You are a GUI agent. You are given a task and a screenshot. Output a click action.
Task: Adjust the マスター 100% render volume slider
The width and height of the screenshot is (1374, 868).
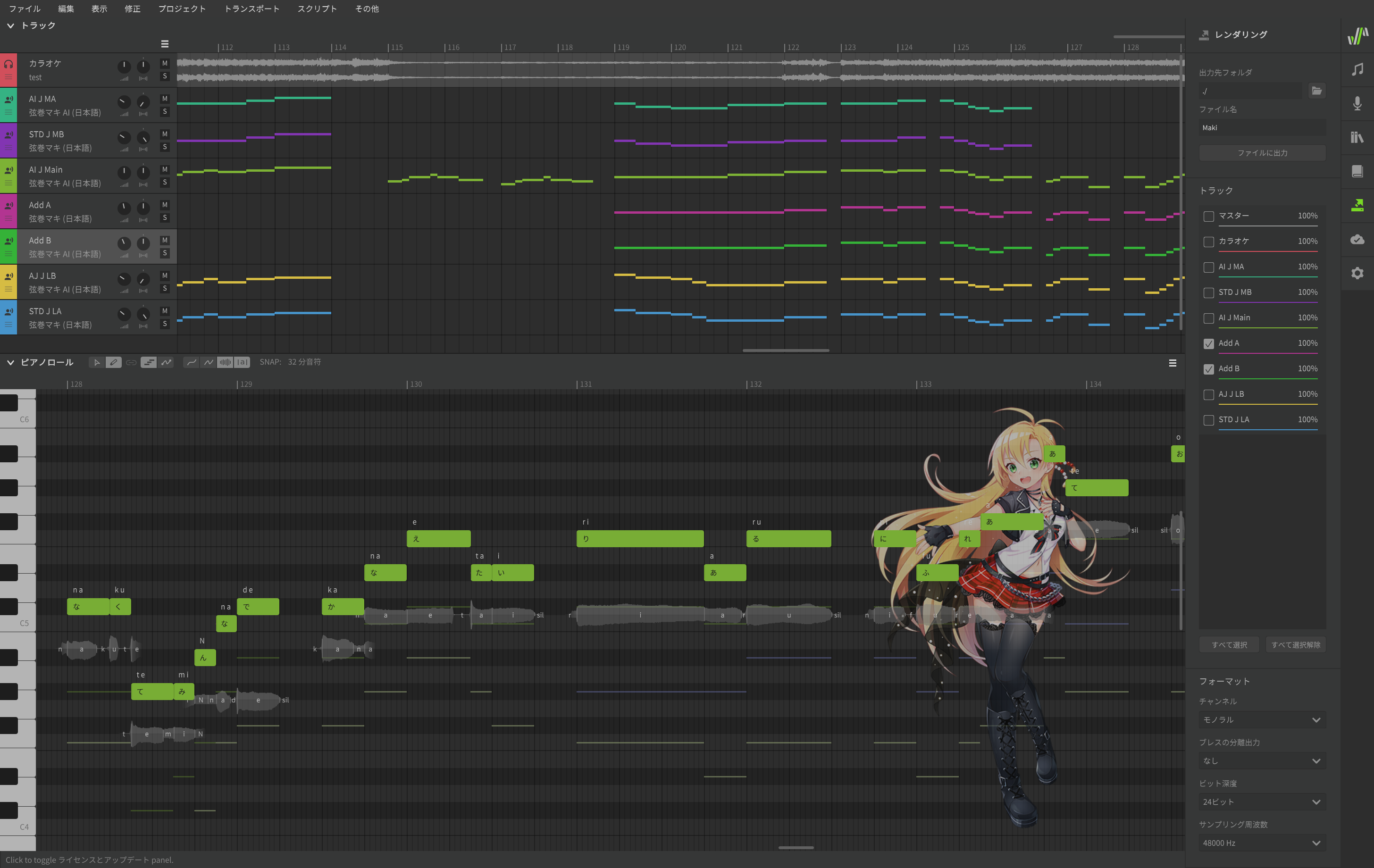(x=1268, y=226)
